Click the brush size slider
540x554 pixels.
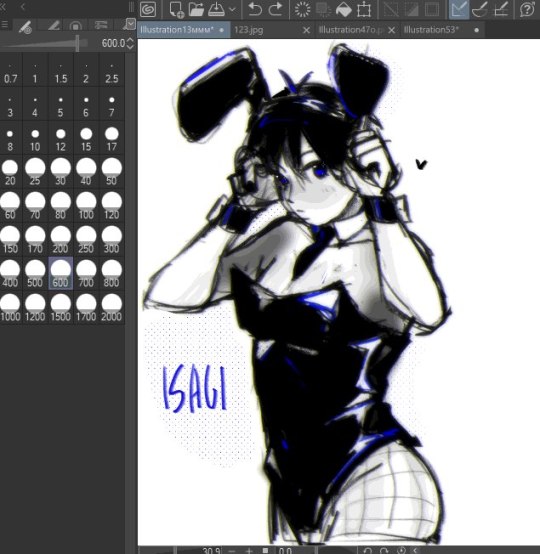pos(44,44)
